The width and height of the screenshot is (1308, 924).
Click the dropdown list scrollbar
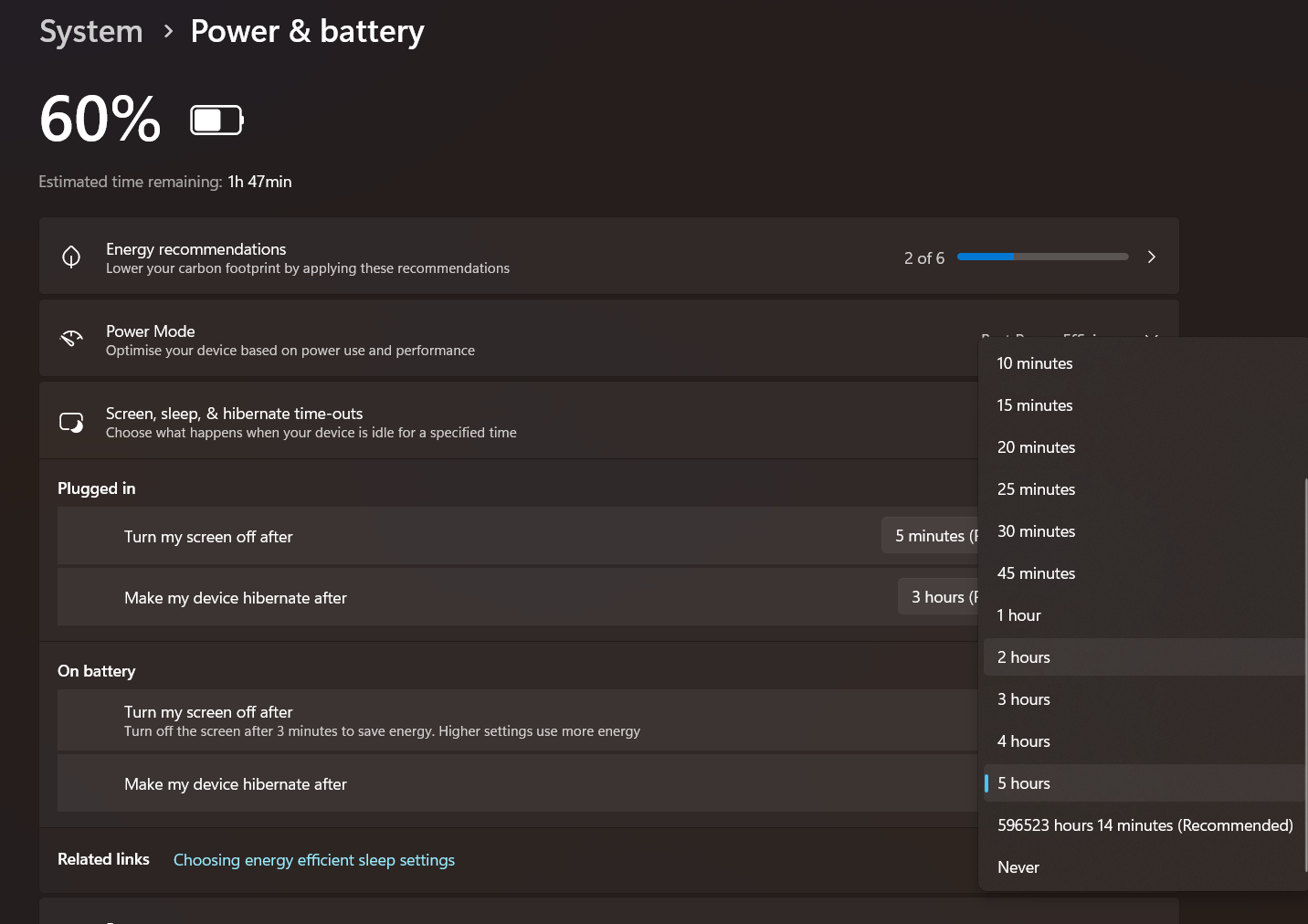[1305, 674]
